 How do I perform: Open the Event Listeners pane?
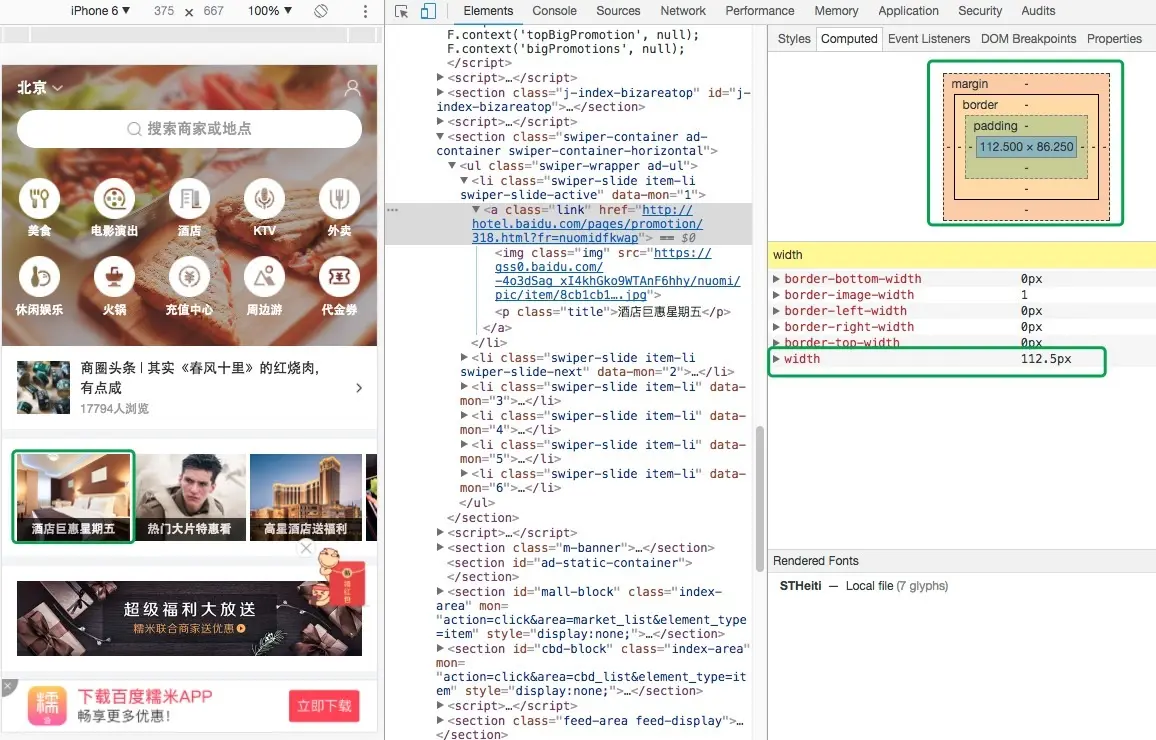coord(929,39)
